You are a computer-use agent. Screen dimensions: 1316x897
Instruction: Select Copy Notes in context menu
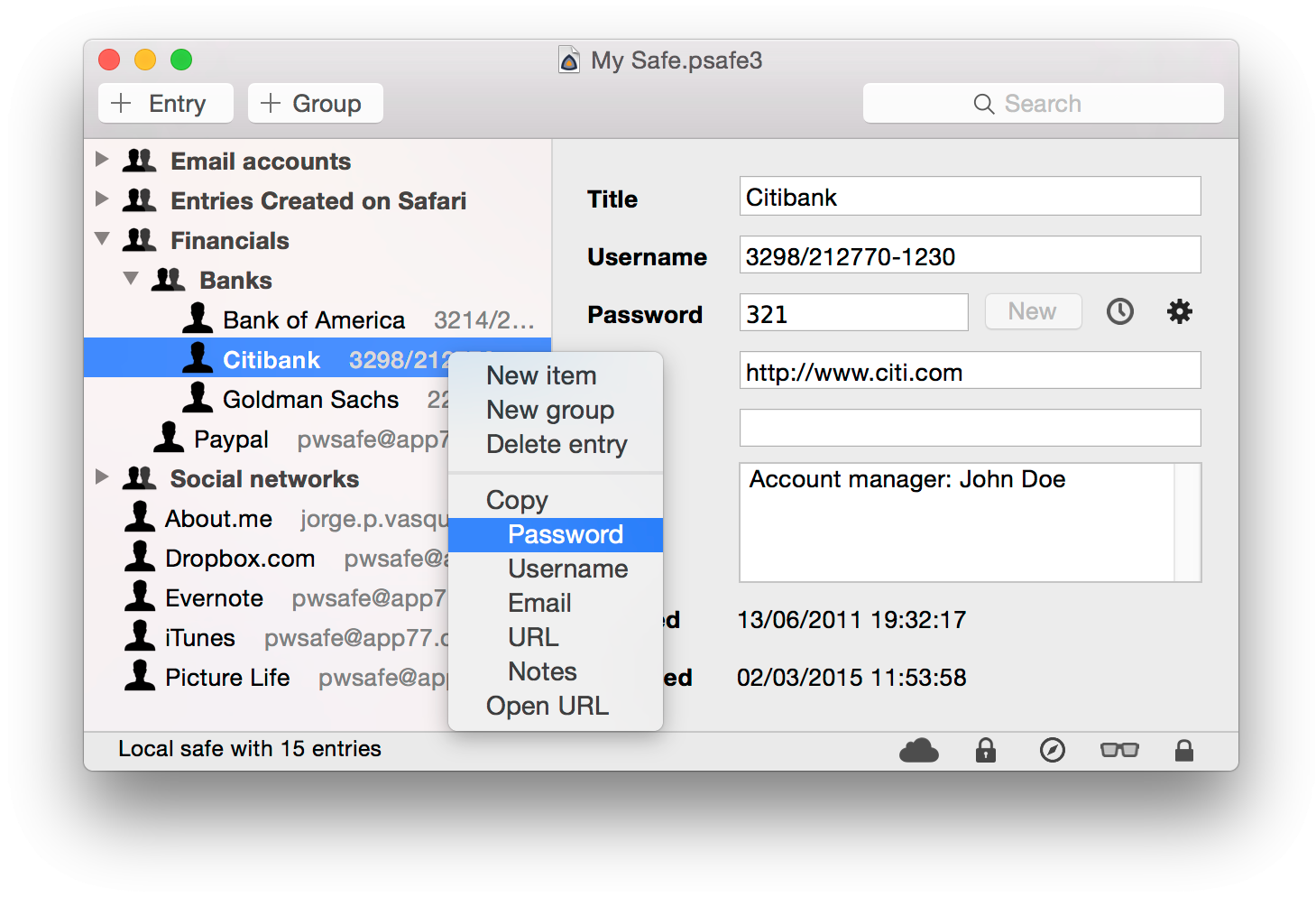pos(556,671)
